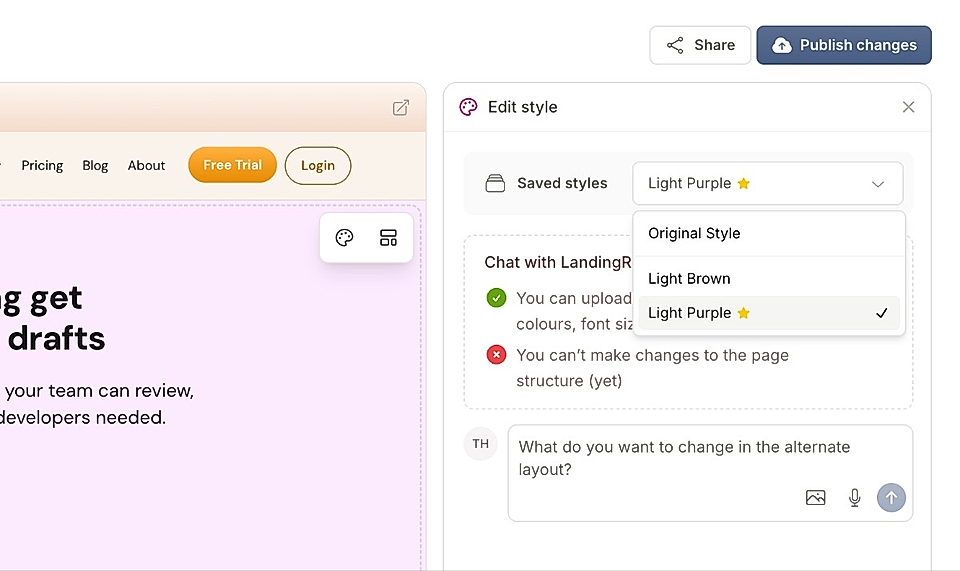
Task: Click cloud upload icon in Publish button
Action: click(781, 45)
